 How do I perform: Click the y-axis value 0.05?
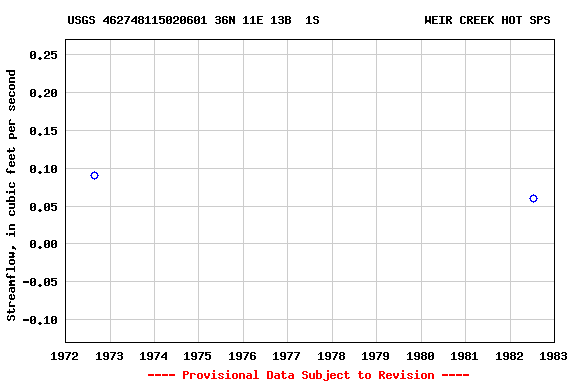43,207
